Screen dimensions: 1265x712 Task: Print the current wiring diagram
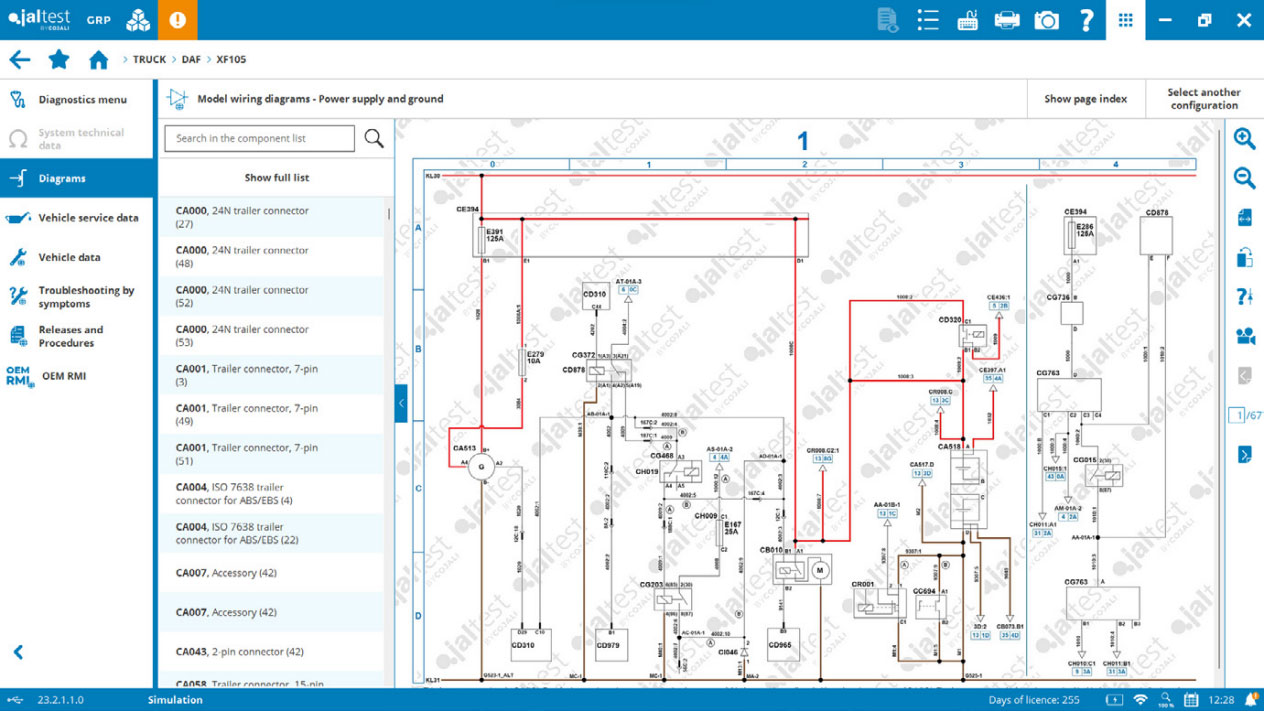click(1007, 20)
